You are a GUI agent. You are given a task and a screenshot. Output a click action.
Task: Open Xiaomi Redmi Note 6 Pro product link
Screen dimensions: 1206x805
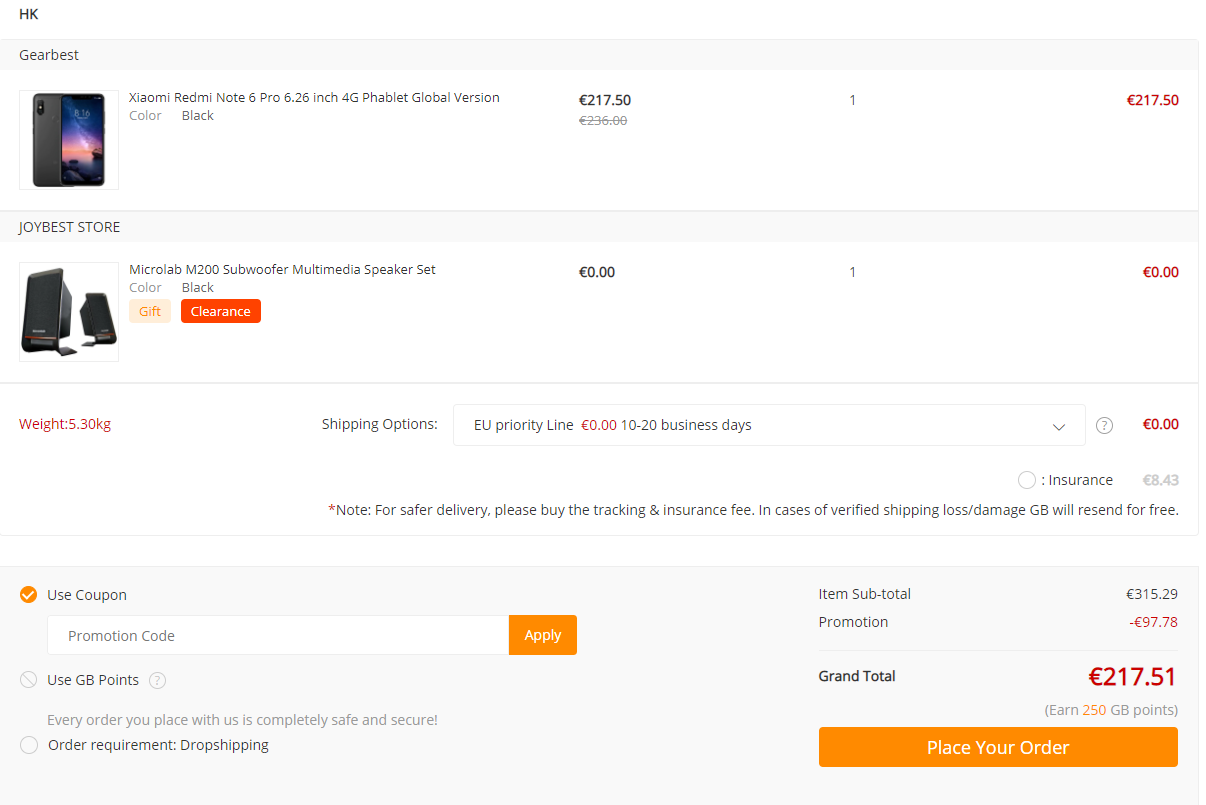pyautogui.click(x=314, y=98)
